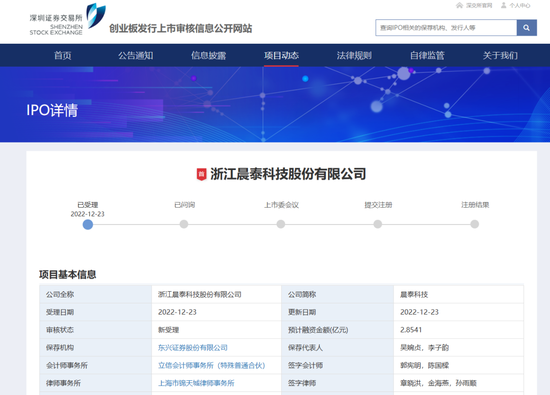Select the 已问询 timeline dot
Image resolution: width=550 pixels, height=395 pixels.
[184, 224]
